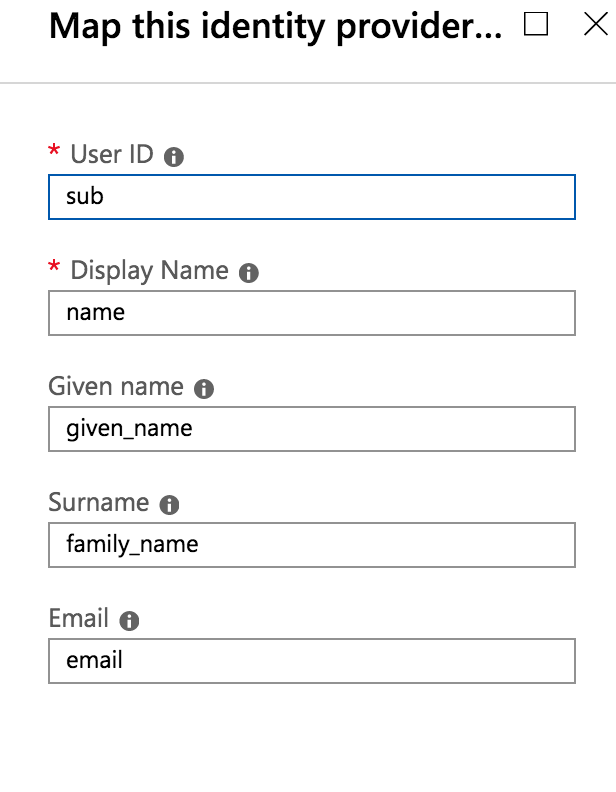Click the red asterisk beside User ID
The image size is (616, 792).
pos(54,151)
